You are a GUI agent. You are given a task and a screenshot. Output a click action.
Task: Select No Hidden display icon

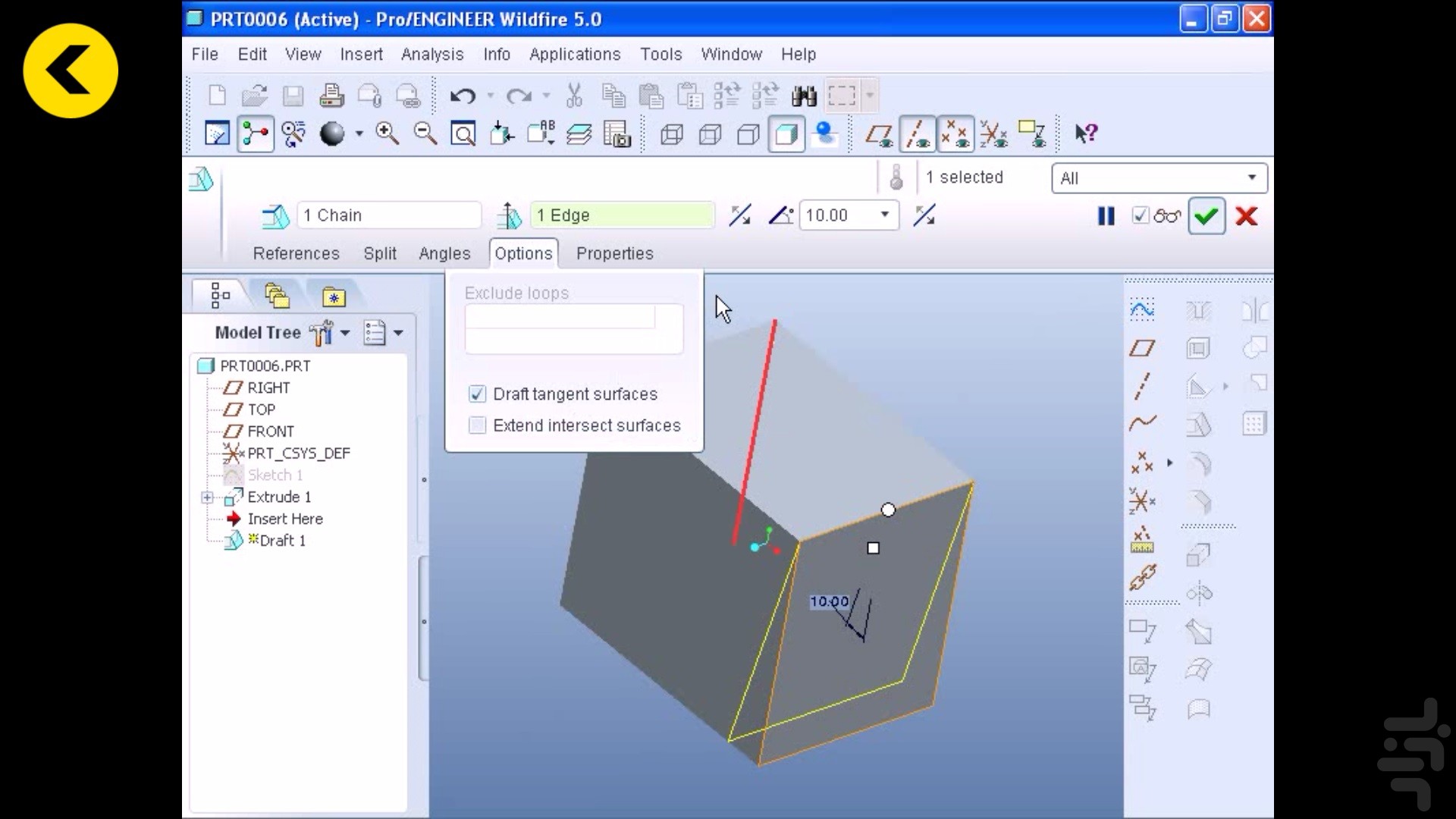tap(748, 135)
